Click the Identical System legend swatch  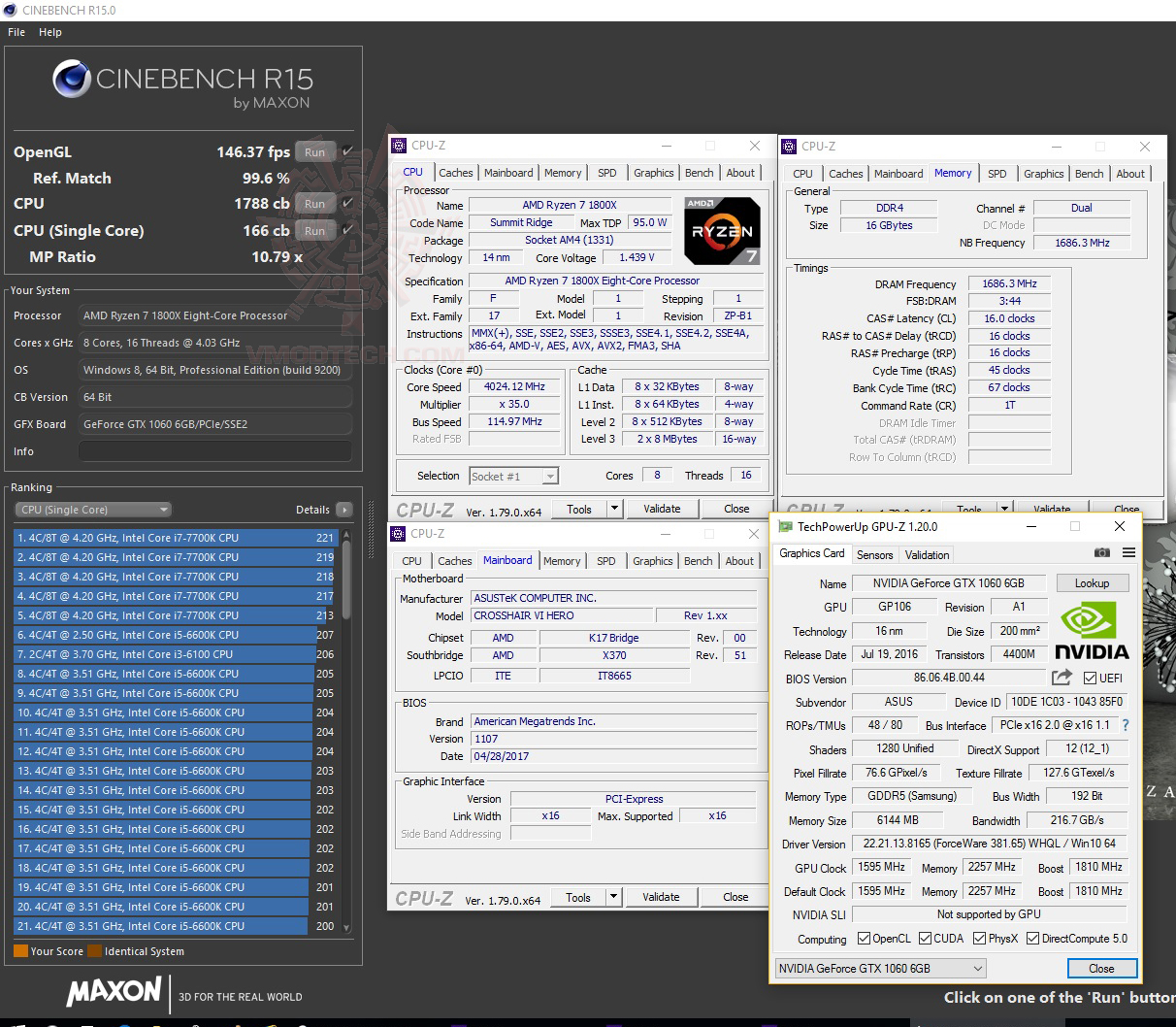[94, 951]
